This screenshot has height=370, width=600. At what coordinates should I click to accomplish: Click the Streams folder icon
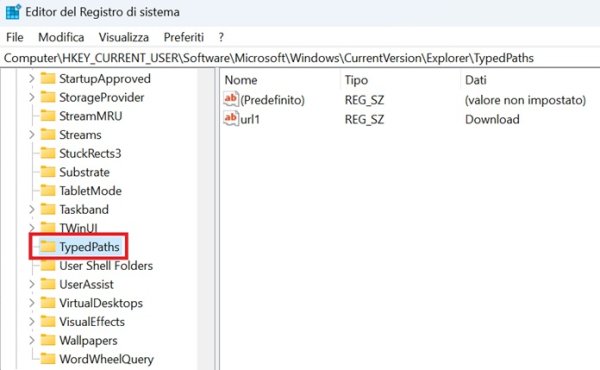tap(48, 135)
